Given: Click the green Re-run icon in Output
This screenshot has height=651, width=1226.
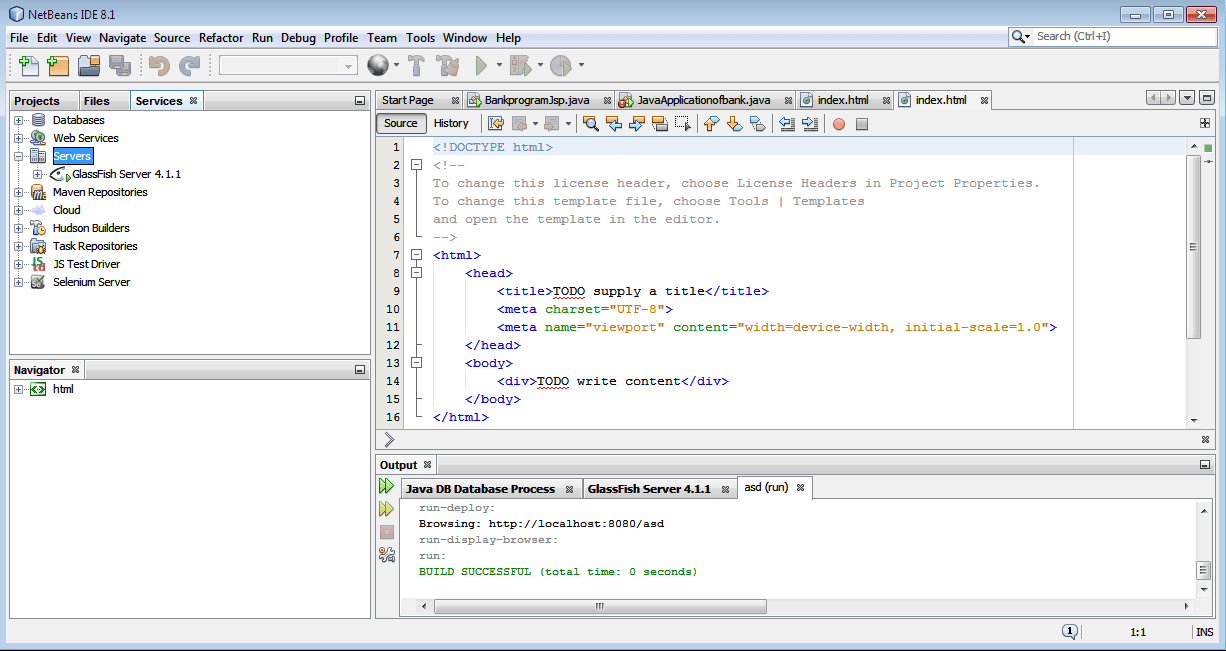Looking at the screenshot, I should (387, 487).
